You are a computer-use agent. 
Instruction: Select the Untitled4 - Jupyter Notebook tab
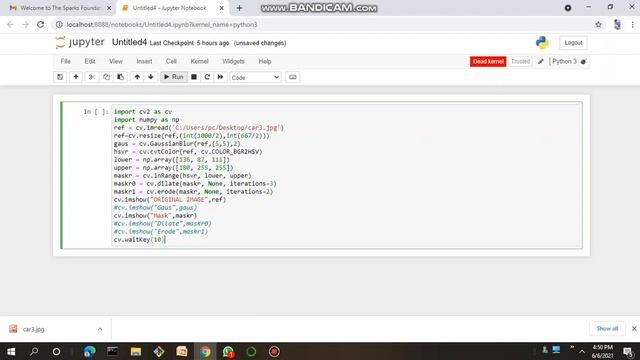click(169, 8)
